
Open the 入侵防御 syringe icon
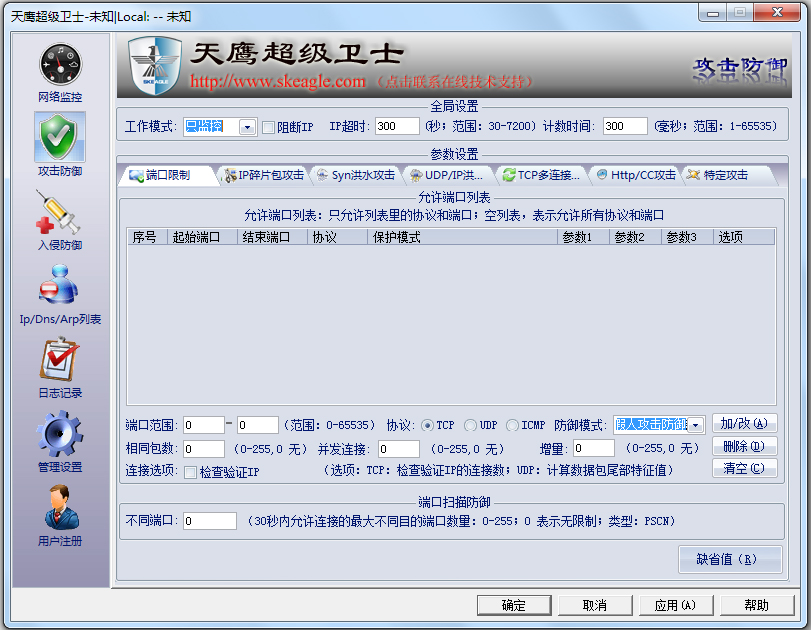pyautogui.click(x=58, y=212)
